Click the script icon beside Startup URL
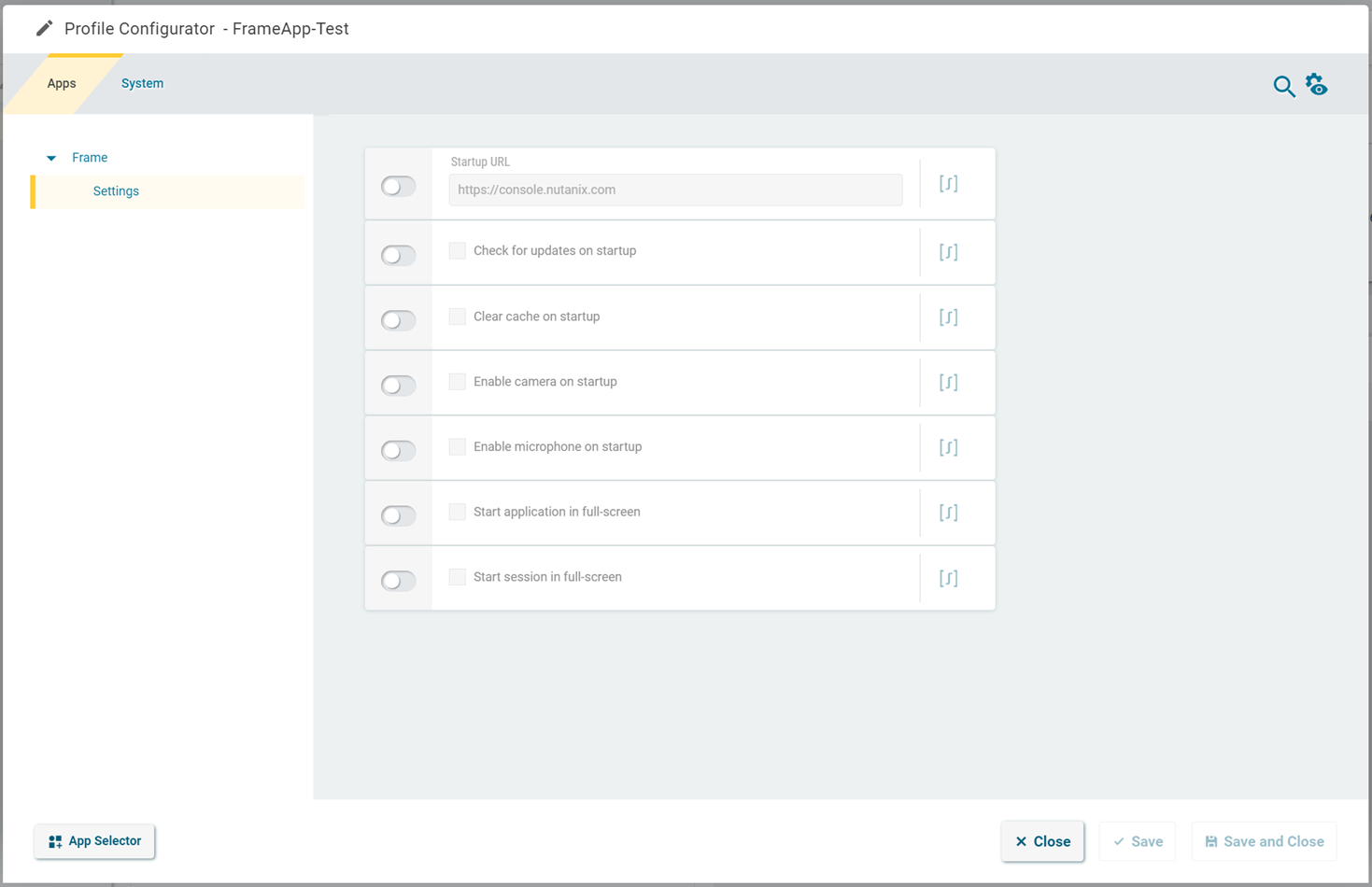The image size is (1372, 887). point(948,183)
